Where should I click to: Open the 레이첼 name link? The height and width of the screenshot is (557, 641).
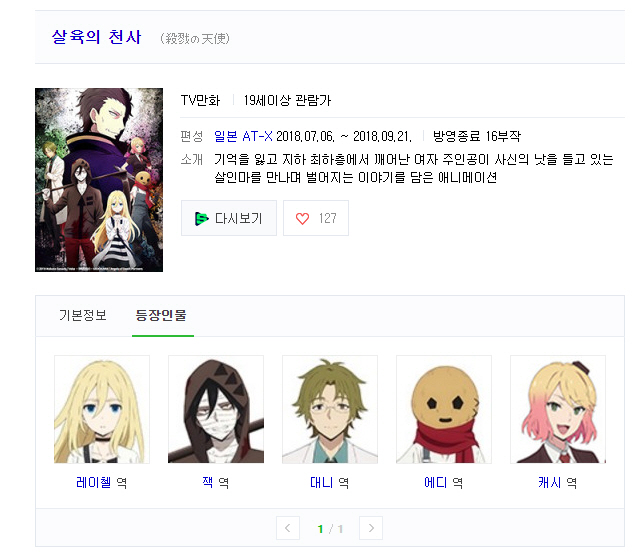tap(94, 483)
